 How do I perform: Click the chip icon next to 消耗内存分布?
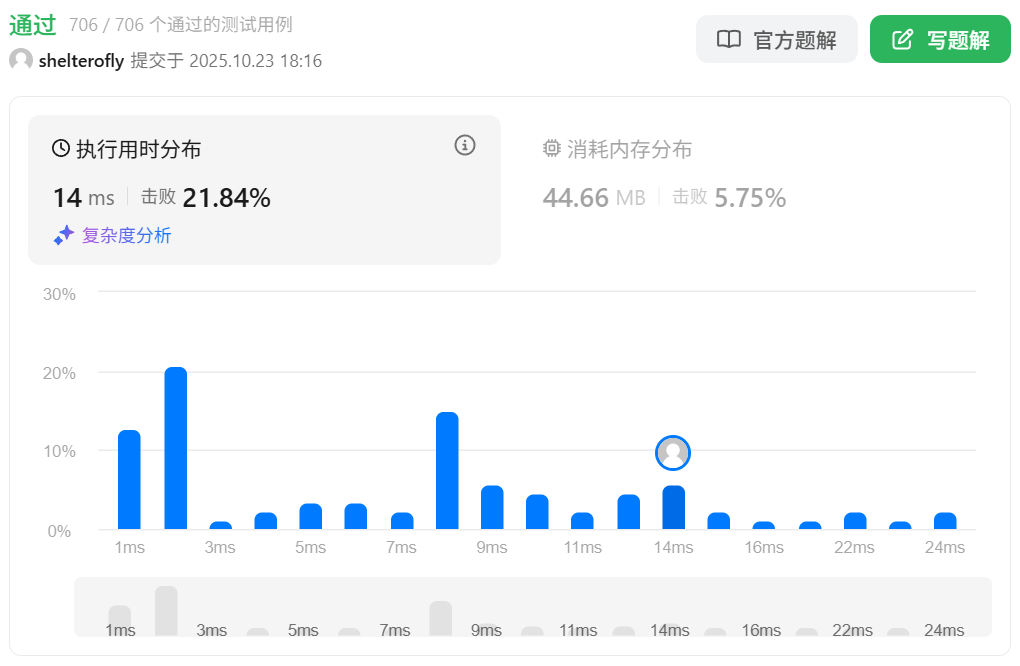click(551, 149)
